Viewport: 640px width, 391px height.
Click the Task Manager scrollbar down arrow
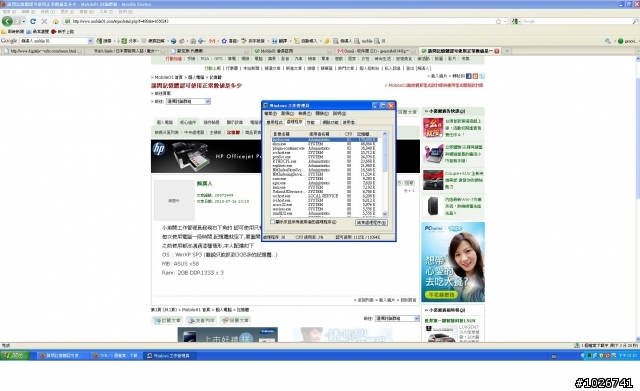384,214
